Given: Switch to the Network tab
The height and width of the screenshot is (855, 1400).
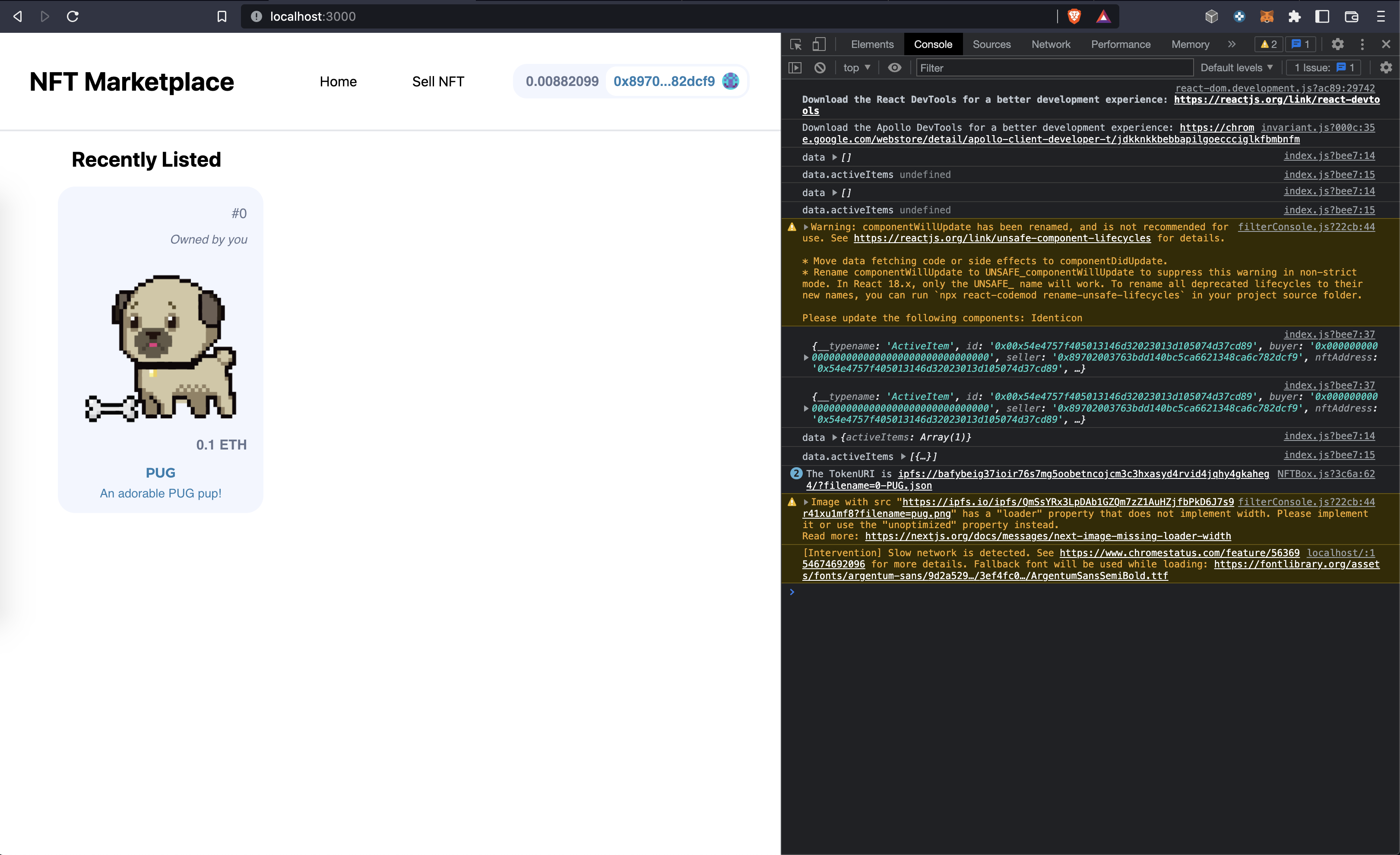Looking at the screenshot, I should pos(1050,44).
